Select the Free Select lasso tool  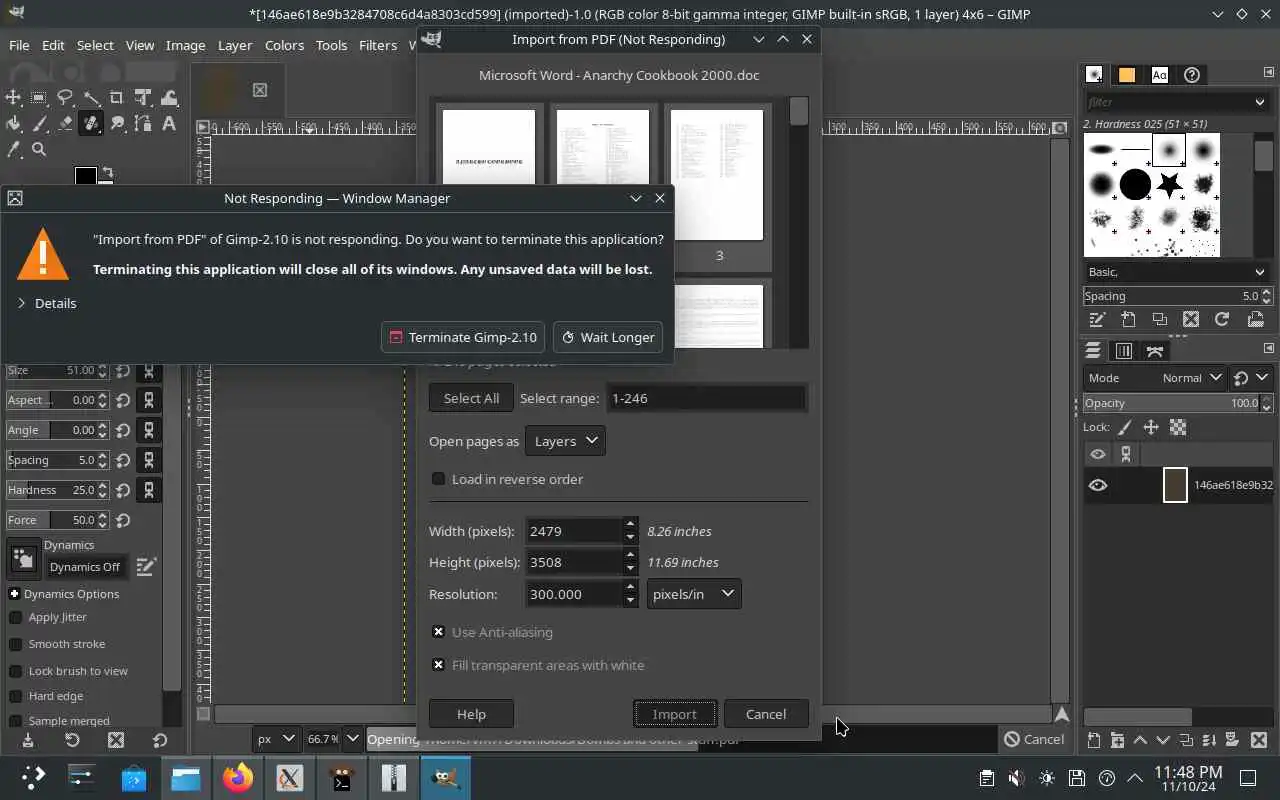(x=65, y=97)
